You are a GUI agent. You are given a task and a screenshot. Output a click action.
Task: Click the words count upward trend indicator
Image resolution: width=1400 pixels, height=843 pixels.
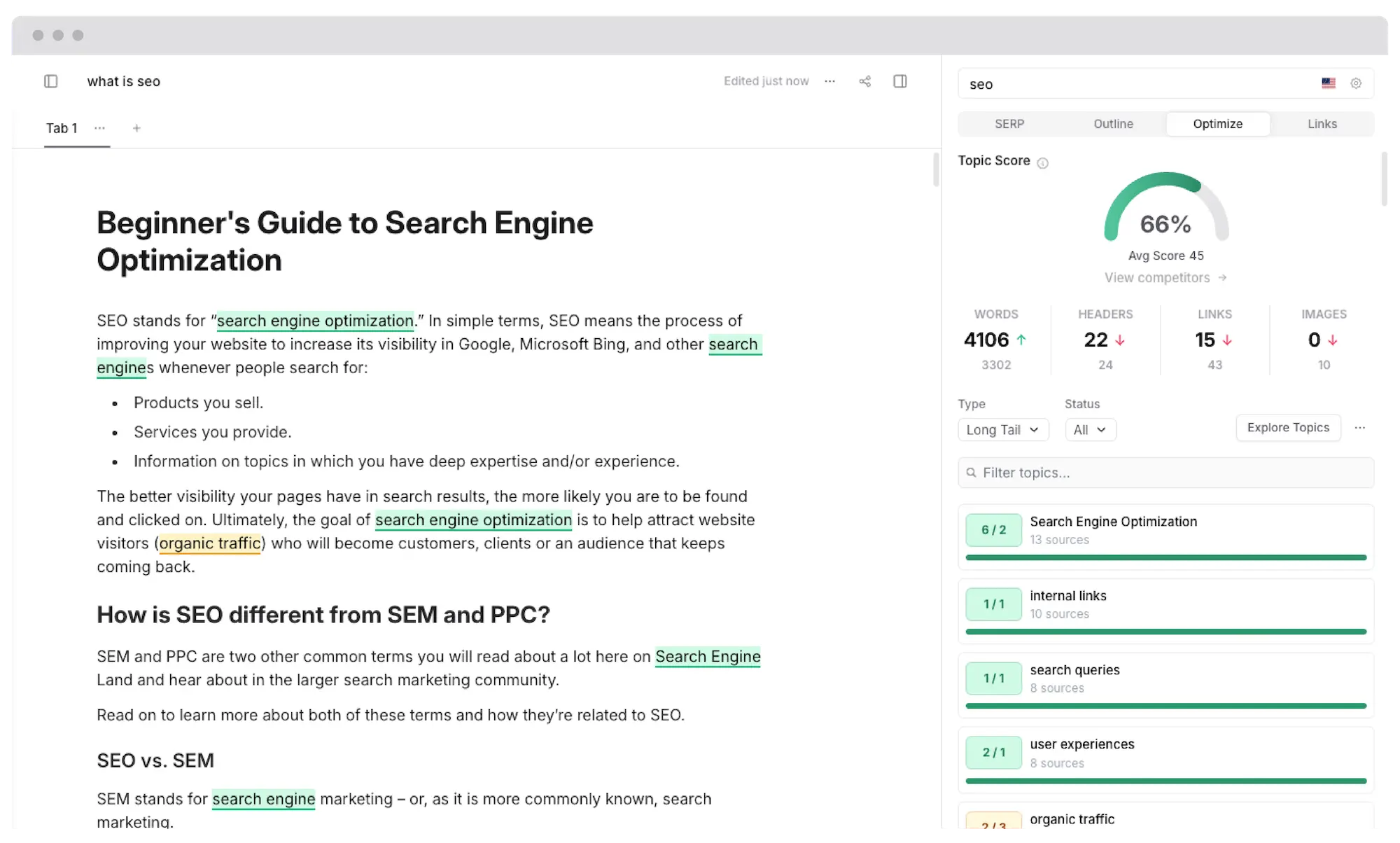1022,340
